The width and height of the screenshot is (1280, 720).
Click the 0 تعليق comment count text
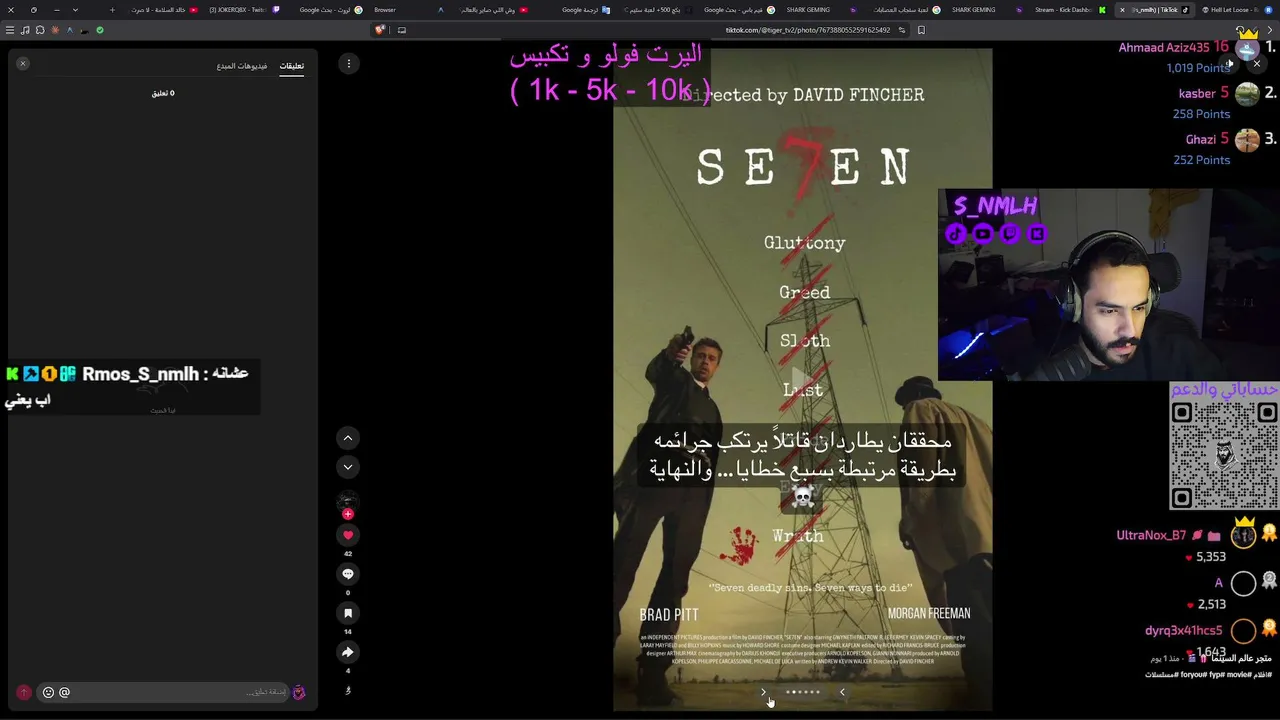163,93
